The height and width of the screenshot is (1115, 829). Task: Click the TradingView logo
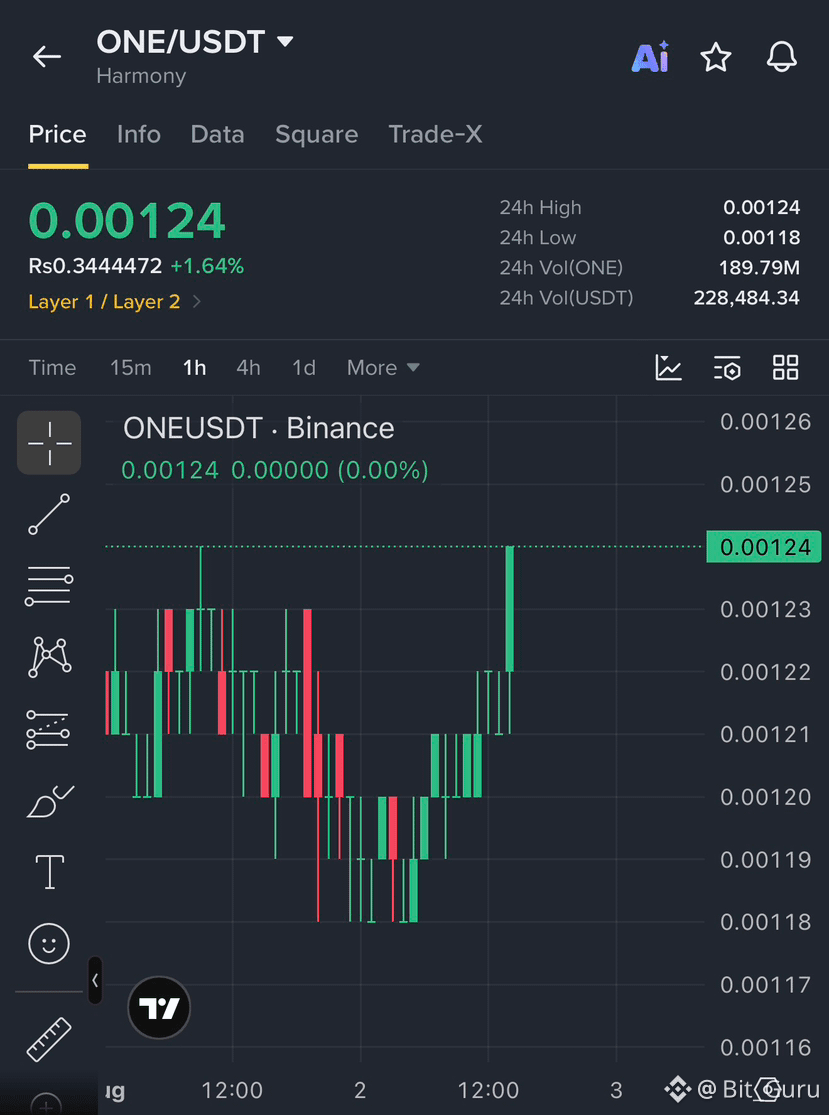[x=159, y=1008]
